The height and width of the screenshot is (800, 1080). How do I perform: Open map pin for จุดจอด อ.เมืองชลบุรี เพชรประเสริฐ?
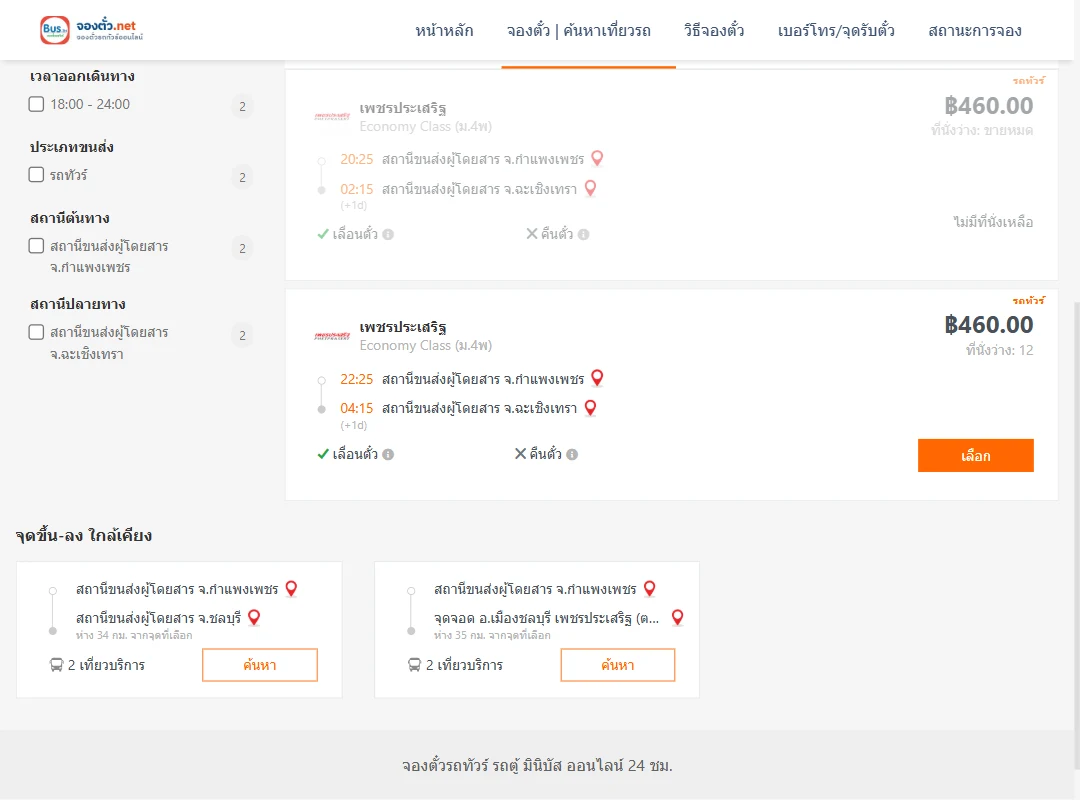pyautogui.click(x=678, y=617)
